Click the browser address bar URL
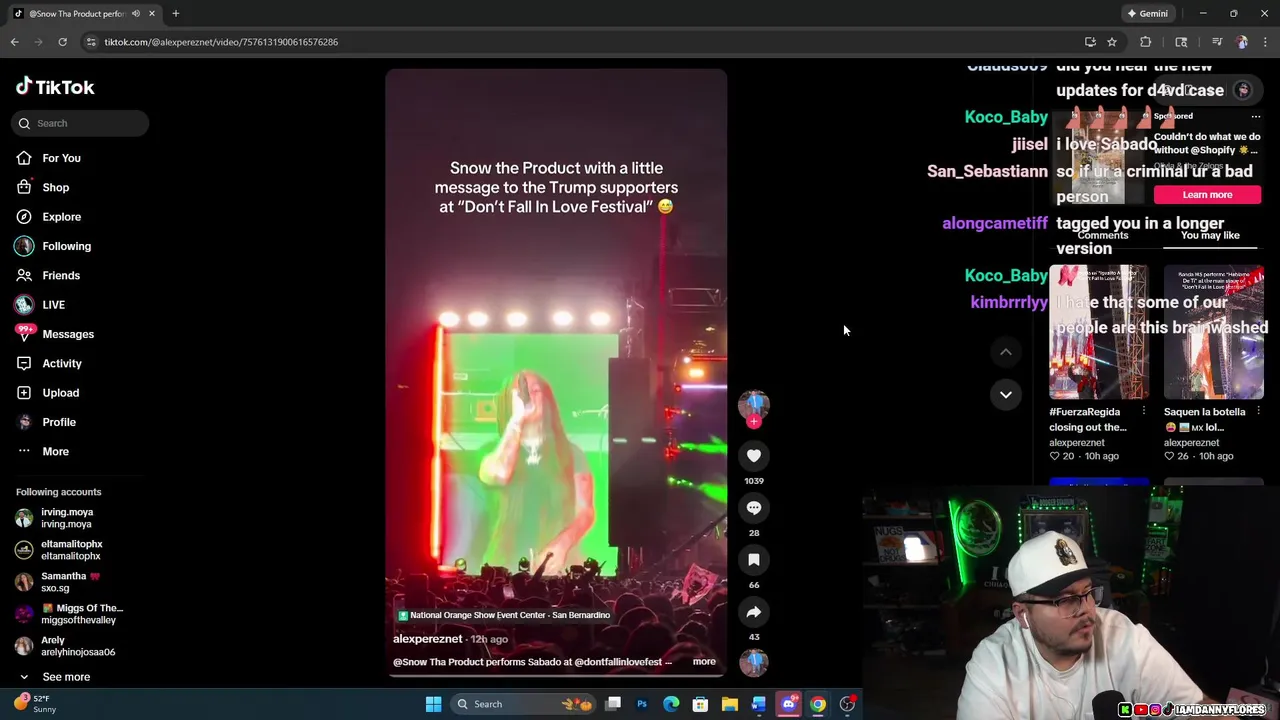 click(x=221, y=42)
